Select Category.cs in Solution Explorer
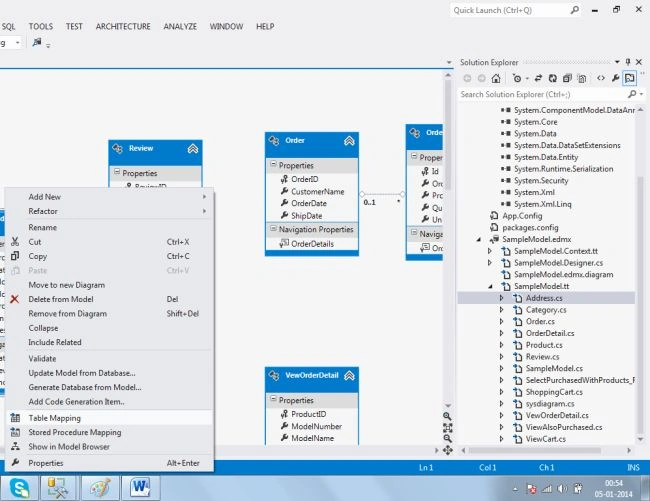 546,310
